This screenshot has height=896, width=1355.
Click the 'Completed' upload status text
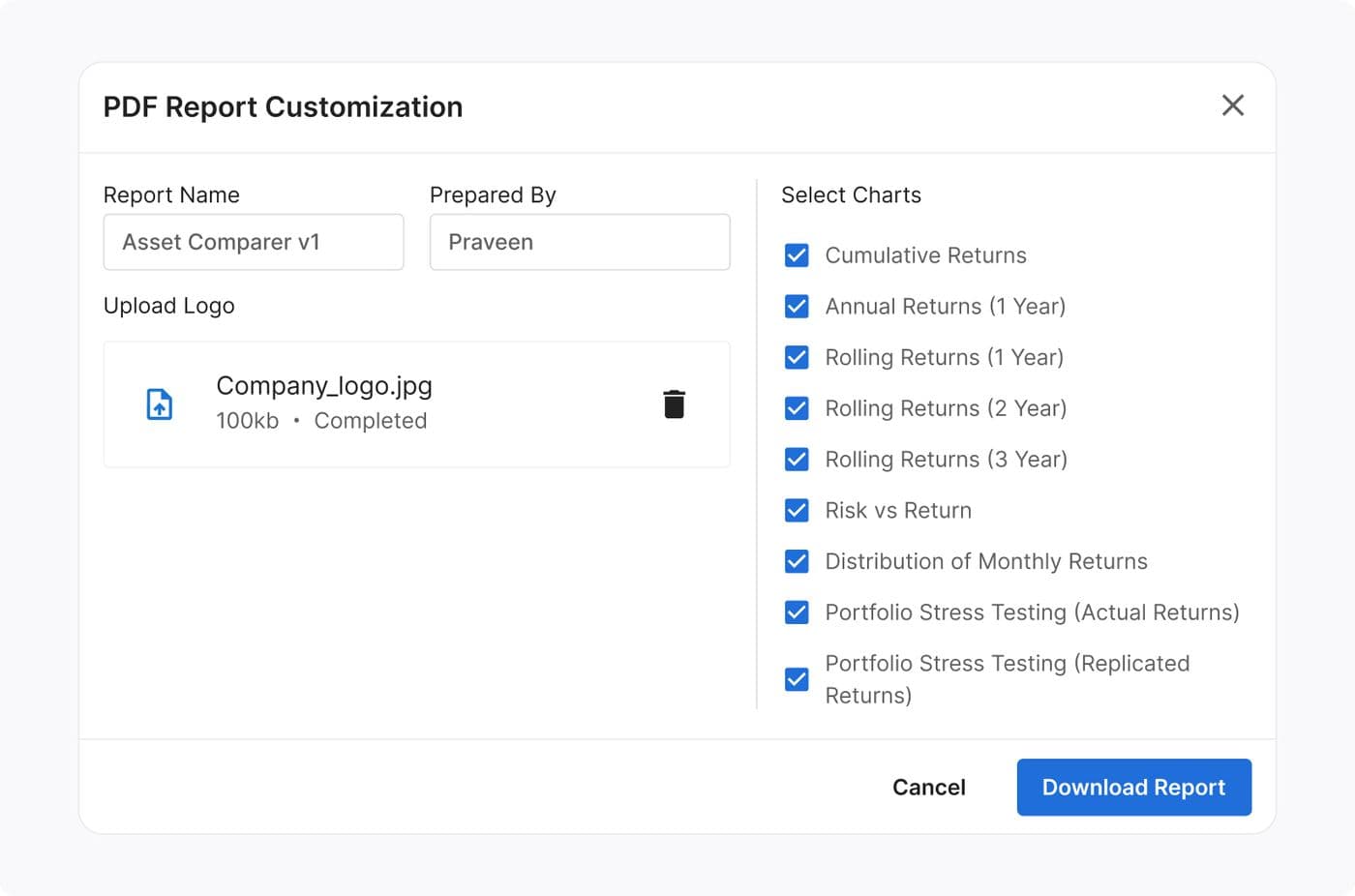pyautogui.click(x=371, y=421)
